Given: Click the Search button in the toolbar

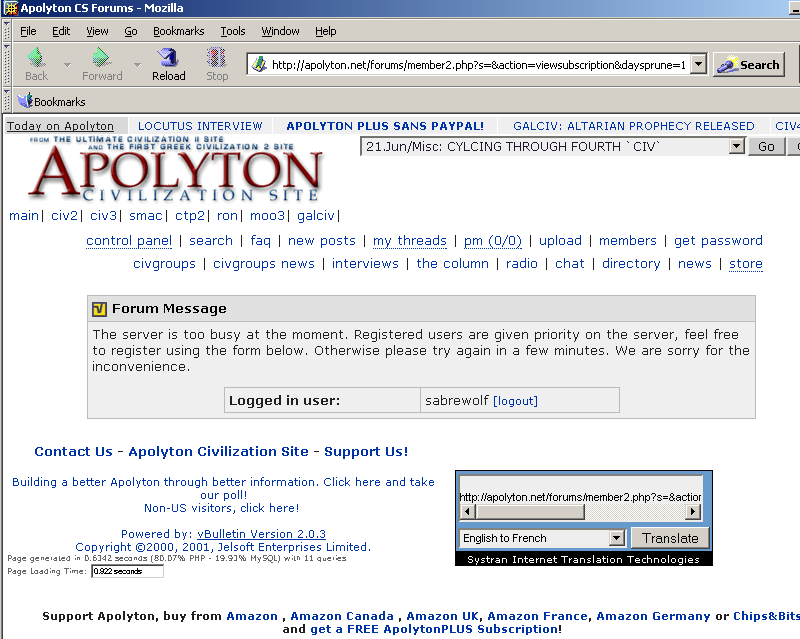Looking at the screenshot, I should point(748,65).
